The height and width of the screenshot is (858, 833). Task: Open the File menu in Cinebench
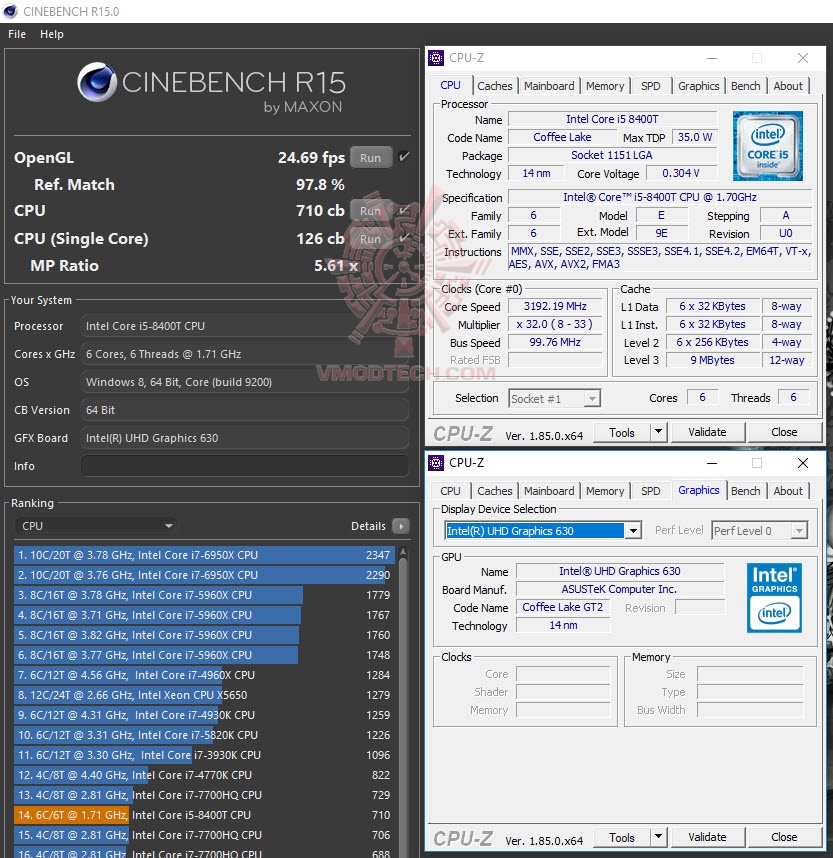point(17,34)
